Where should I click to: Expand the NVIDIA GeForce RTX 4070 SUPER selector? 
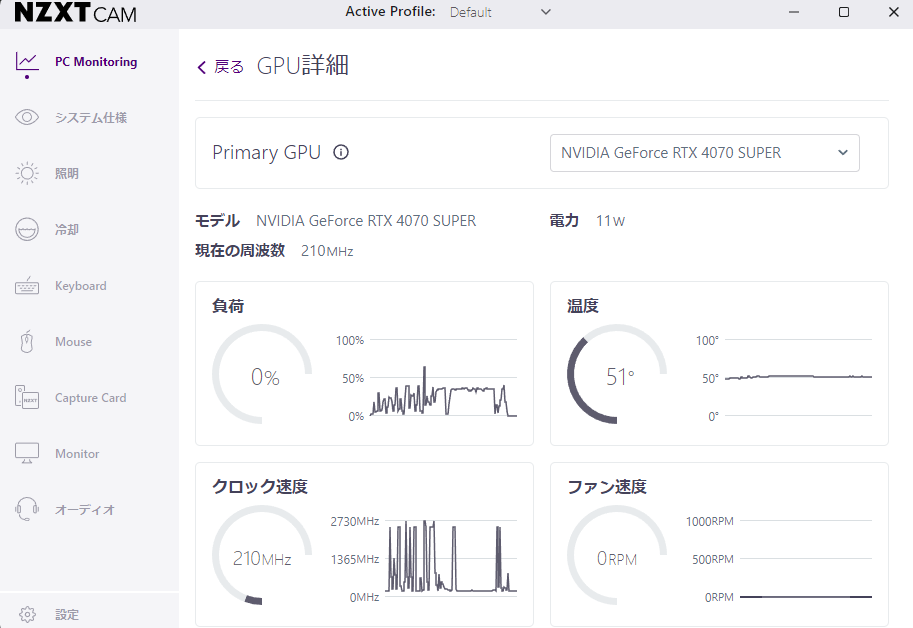click(704, 152)
